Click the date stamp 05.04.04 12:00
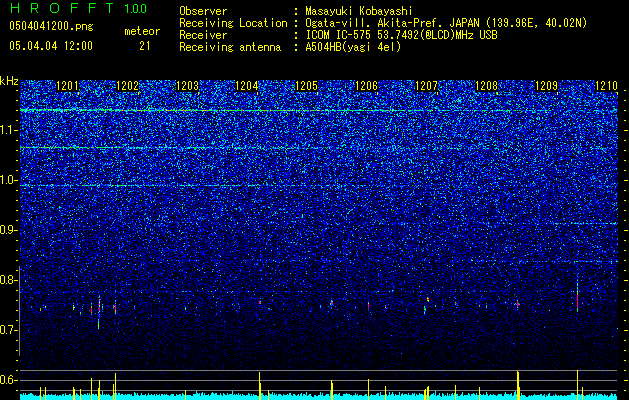Screen dimensions: 629x400 click(51, 46)
